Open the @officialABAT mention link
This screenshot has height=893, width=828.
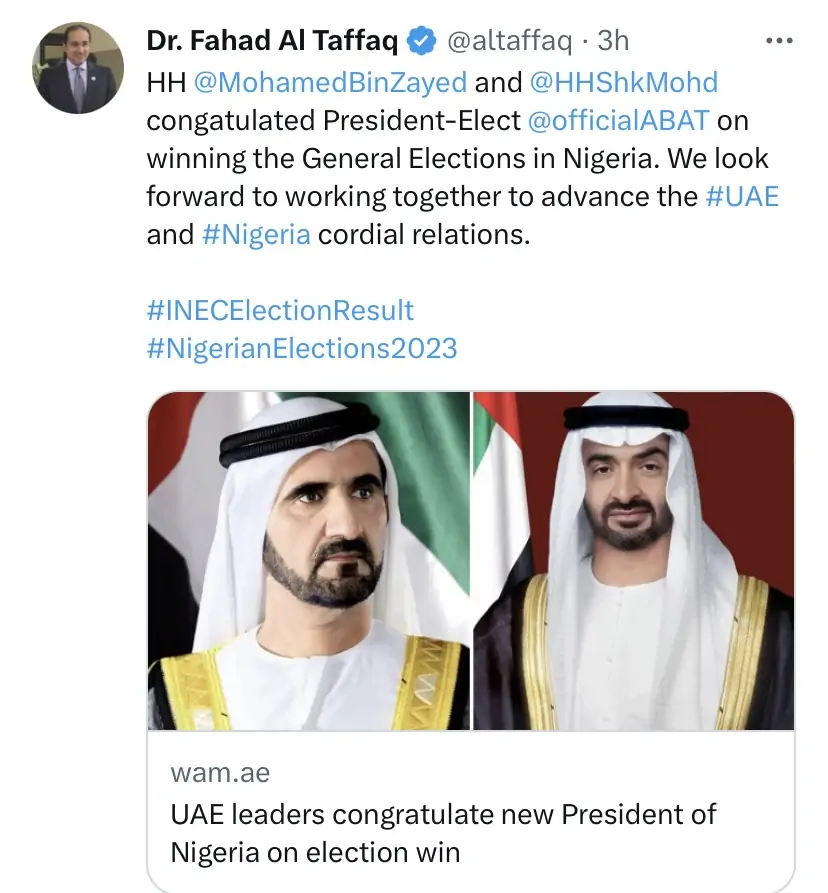click(x=618, y=120)
